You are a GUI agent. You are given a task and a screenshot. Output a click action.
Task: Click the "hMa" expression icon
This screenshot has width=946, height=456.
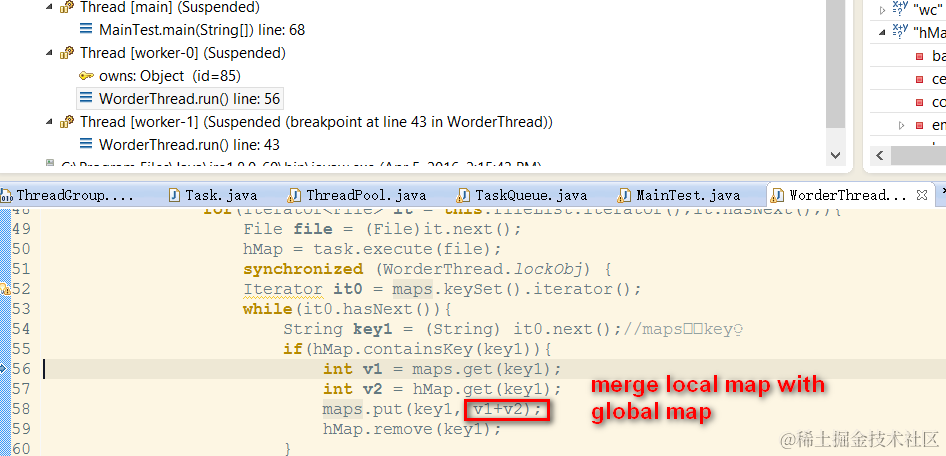(900, 32)
